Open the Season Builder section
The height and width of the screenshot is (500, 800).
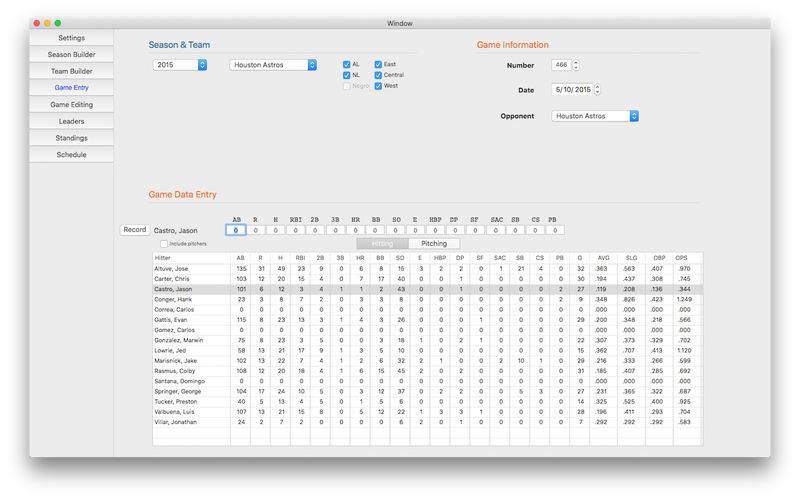71,54
